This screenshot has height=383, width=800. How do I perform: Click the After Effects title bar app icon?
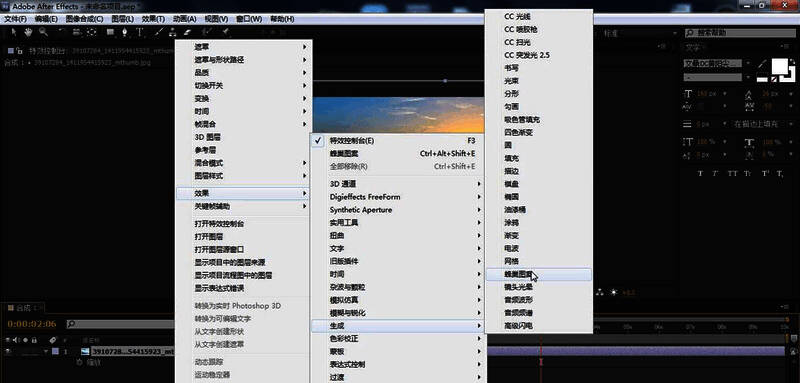(x=6, y=6)
